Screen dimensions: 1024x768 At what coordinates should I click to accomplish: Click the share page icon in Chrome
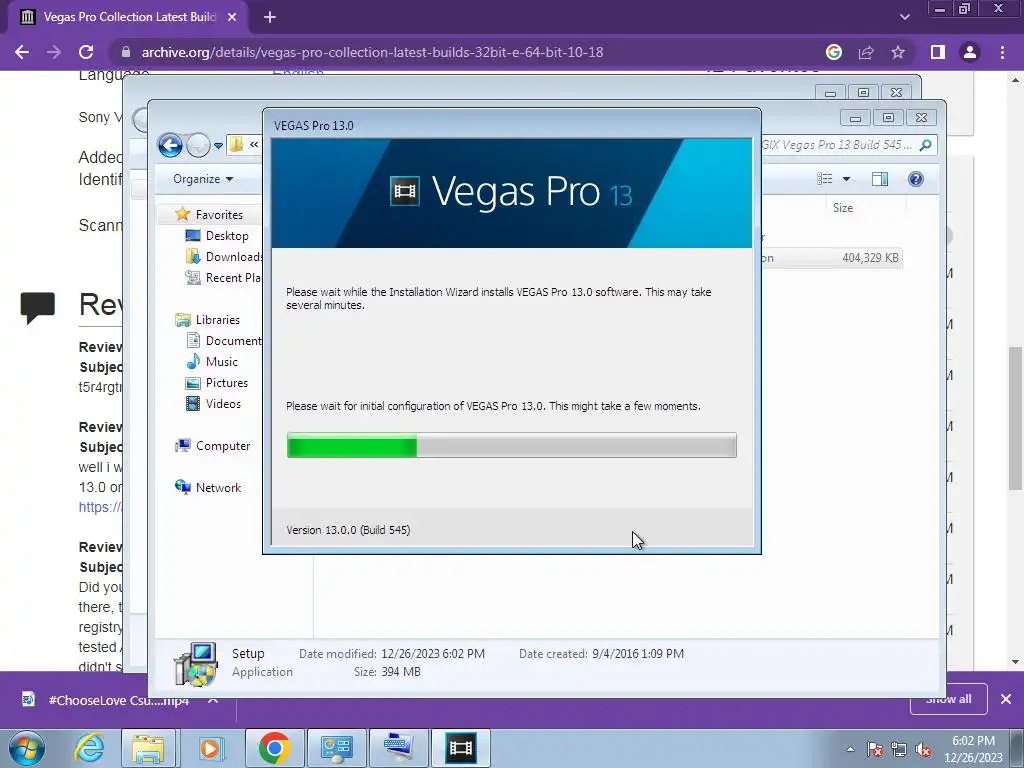866,52
